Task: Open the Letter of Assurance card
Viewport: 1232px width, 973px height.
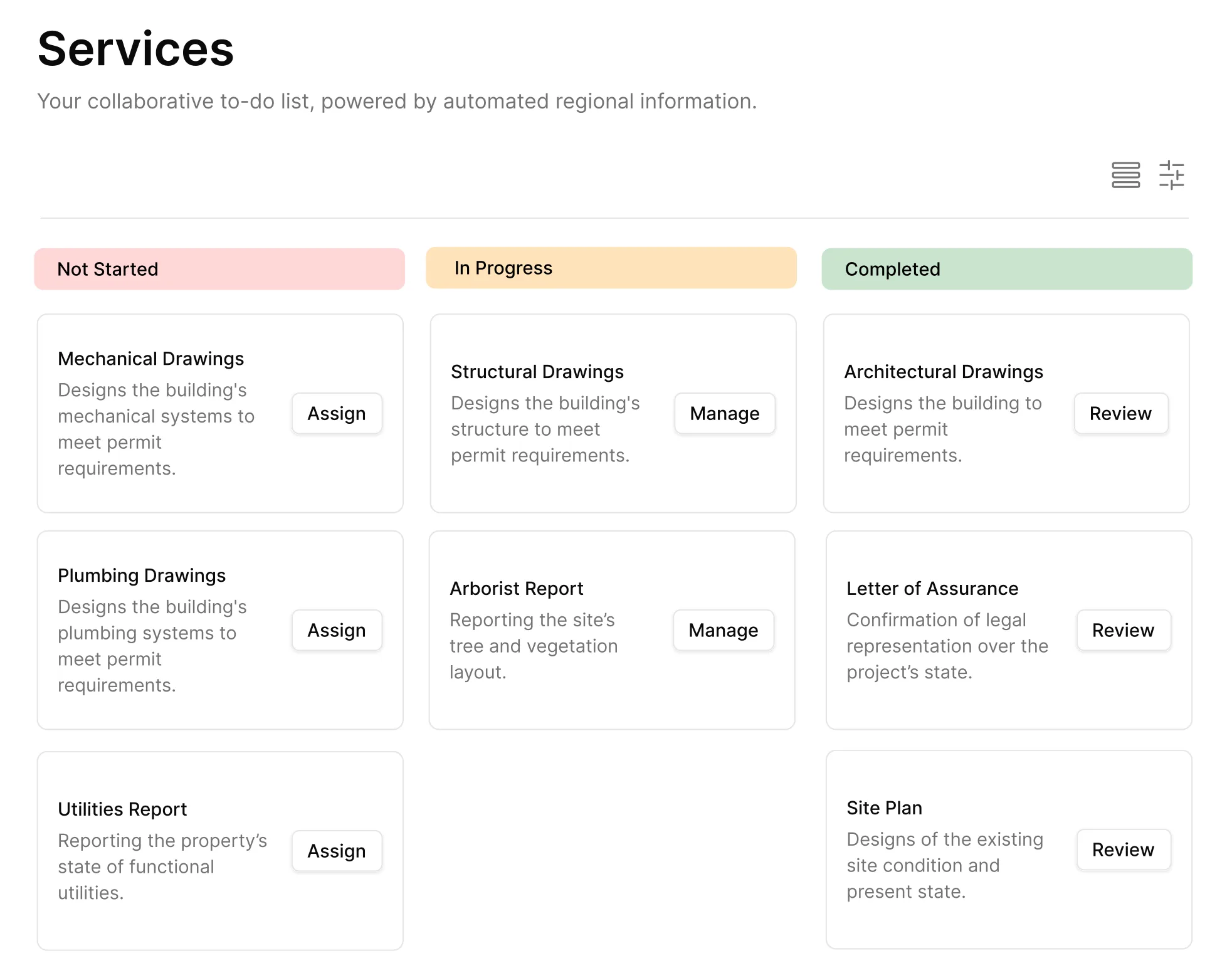Action: tap(932, 588)
